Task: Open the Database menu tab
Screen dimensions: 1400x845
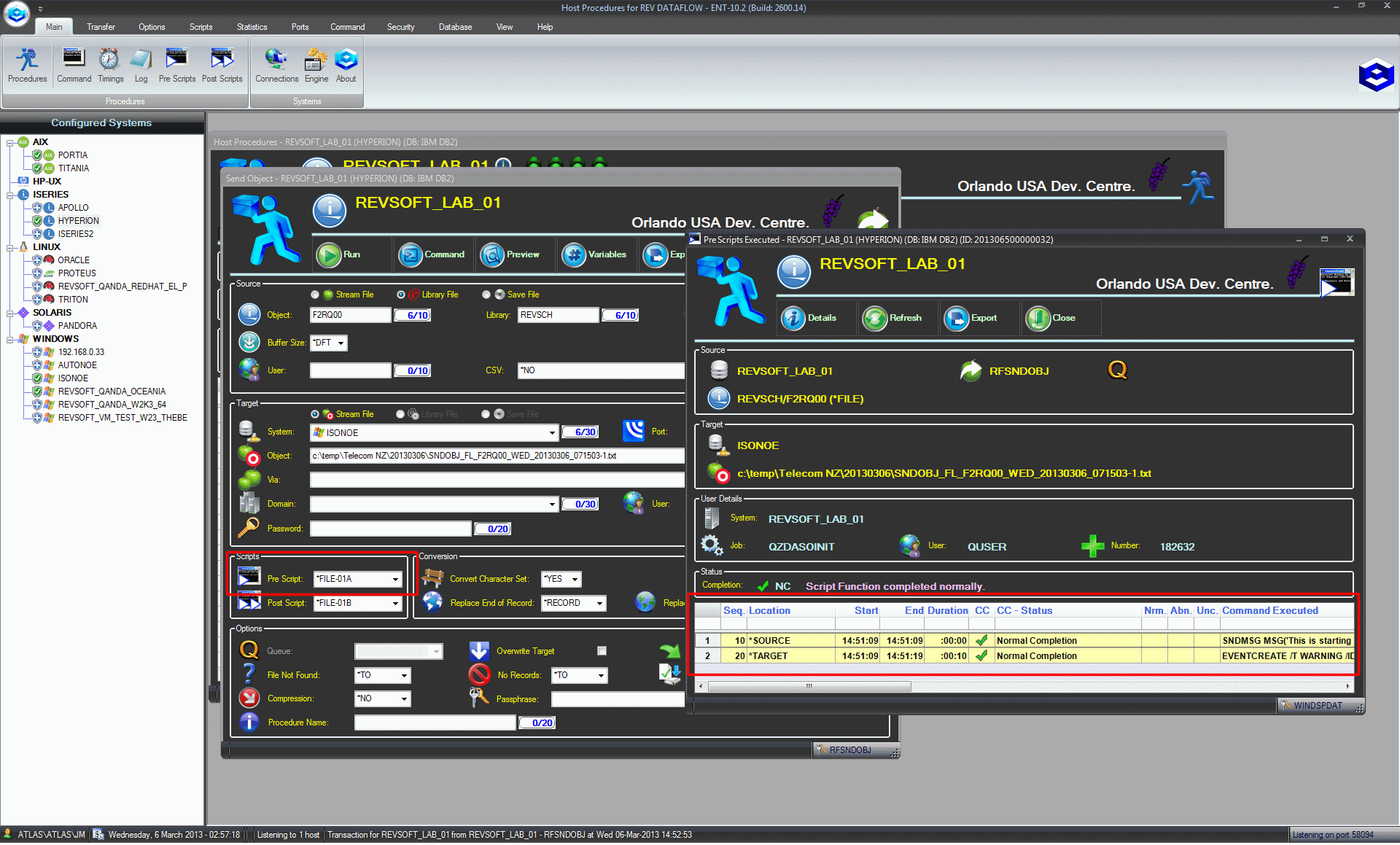Action: click(x=455, y=27)
